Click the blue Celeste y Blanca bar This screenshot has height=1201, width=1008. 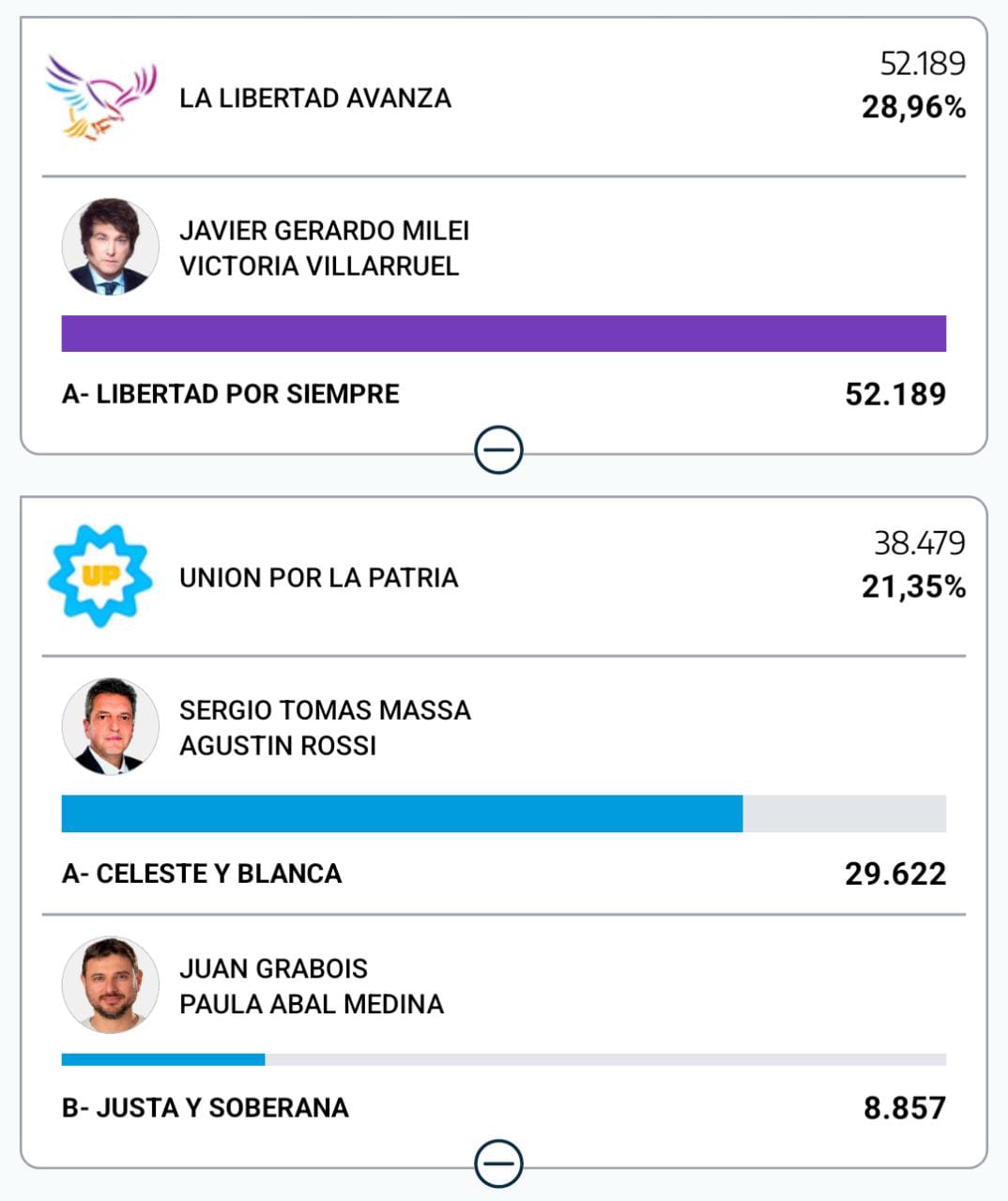click(402, 813)
